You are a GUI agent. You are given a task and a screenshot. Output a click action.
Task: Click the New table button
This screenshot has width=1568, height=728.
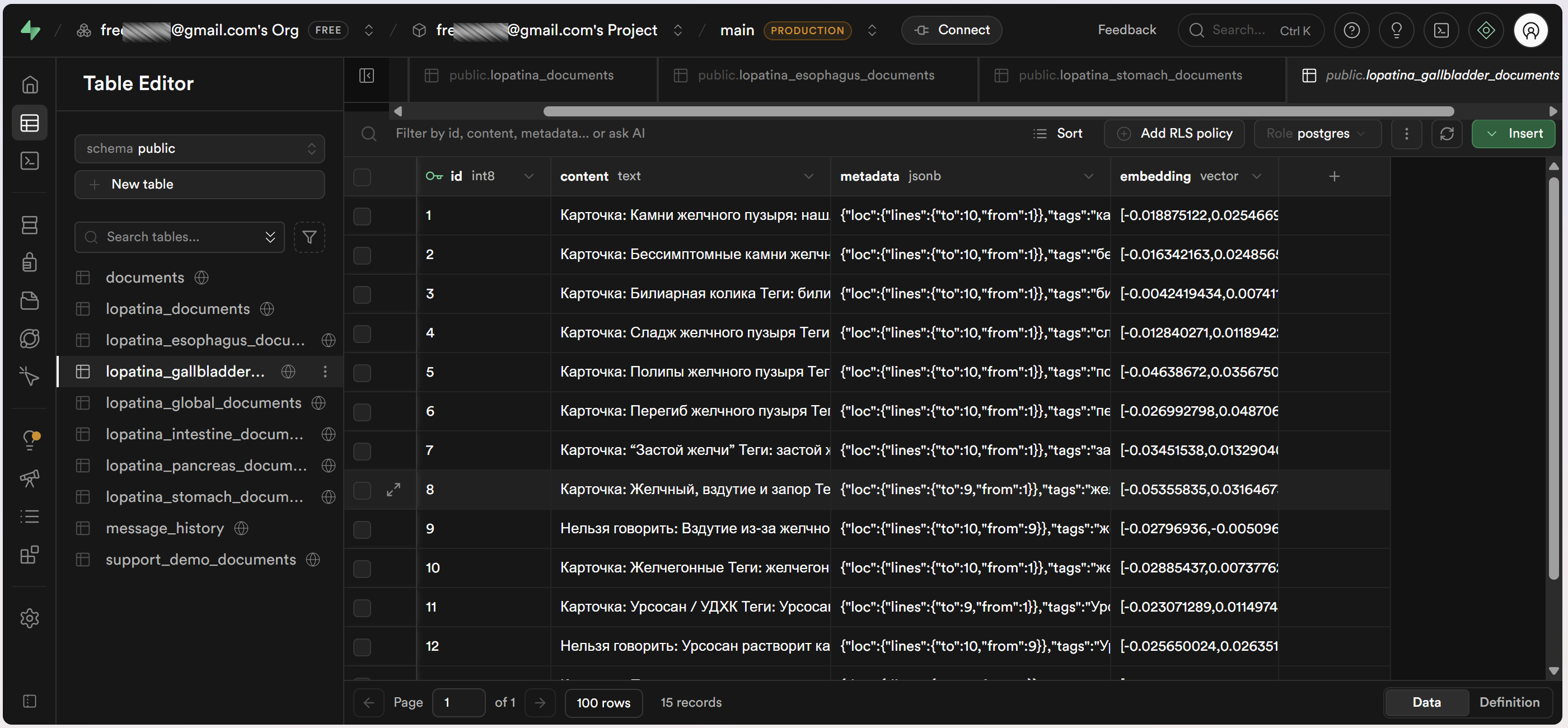tap(200, 185)
